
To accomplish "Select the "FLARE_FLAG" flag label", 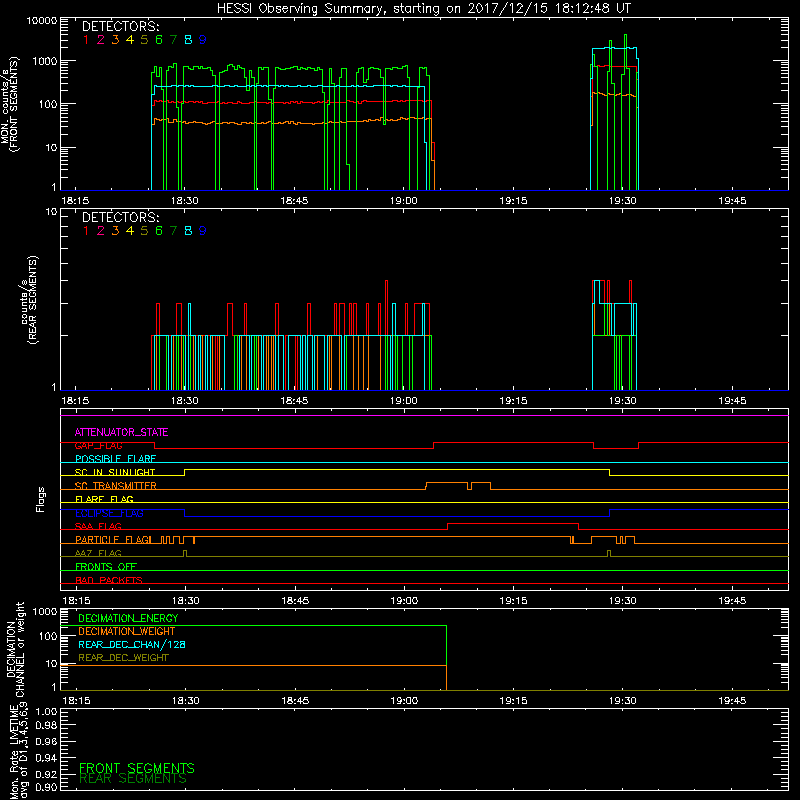I will point(104,499).
